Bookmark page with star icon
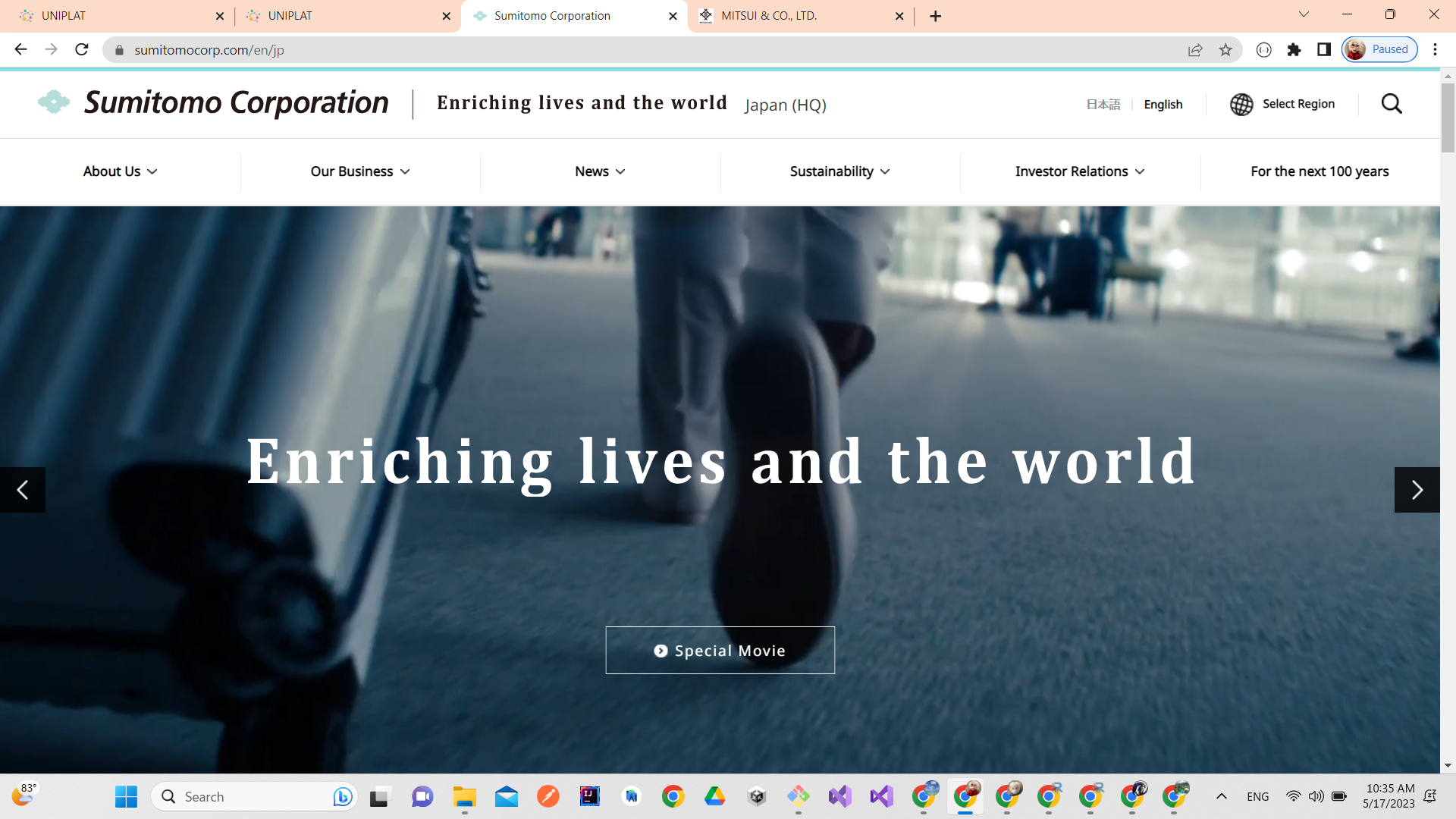The height and width of the screenshot is (819, 1456). pyautogui.click(x=1225, y=50)
